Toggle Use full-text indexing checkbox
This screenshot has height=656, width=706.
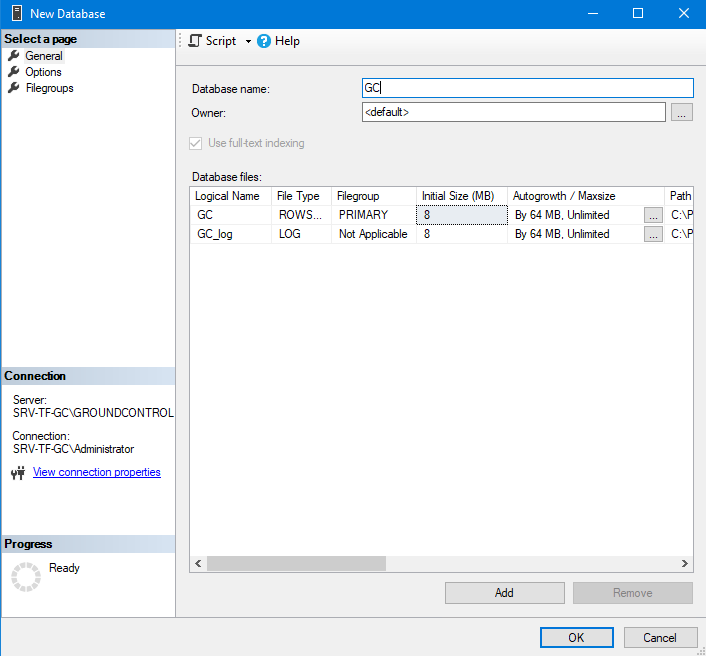pos(195,143)
